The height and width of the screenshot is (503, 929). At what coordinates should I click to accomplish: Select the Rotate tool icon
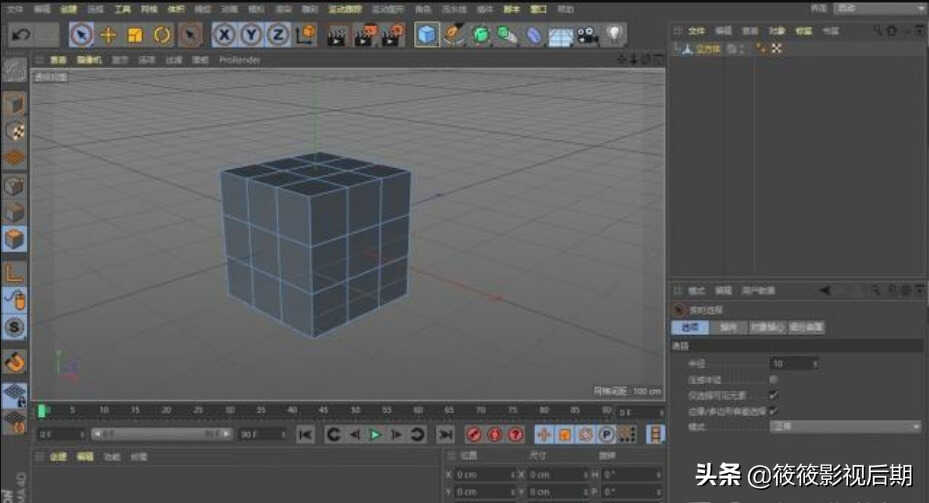[162, 36]
